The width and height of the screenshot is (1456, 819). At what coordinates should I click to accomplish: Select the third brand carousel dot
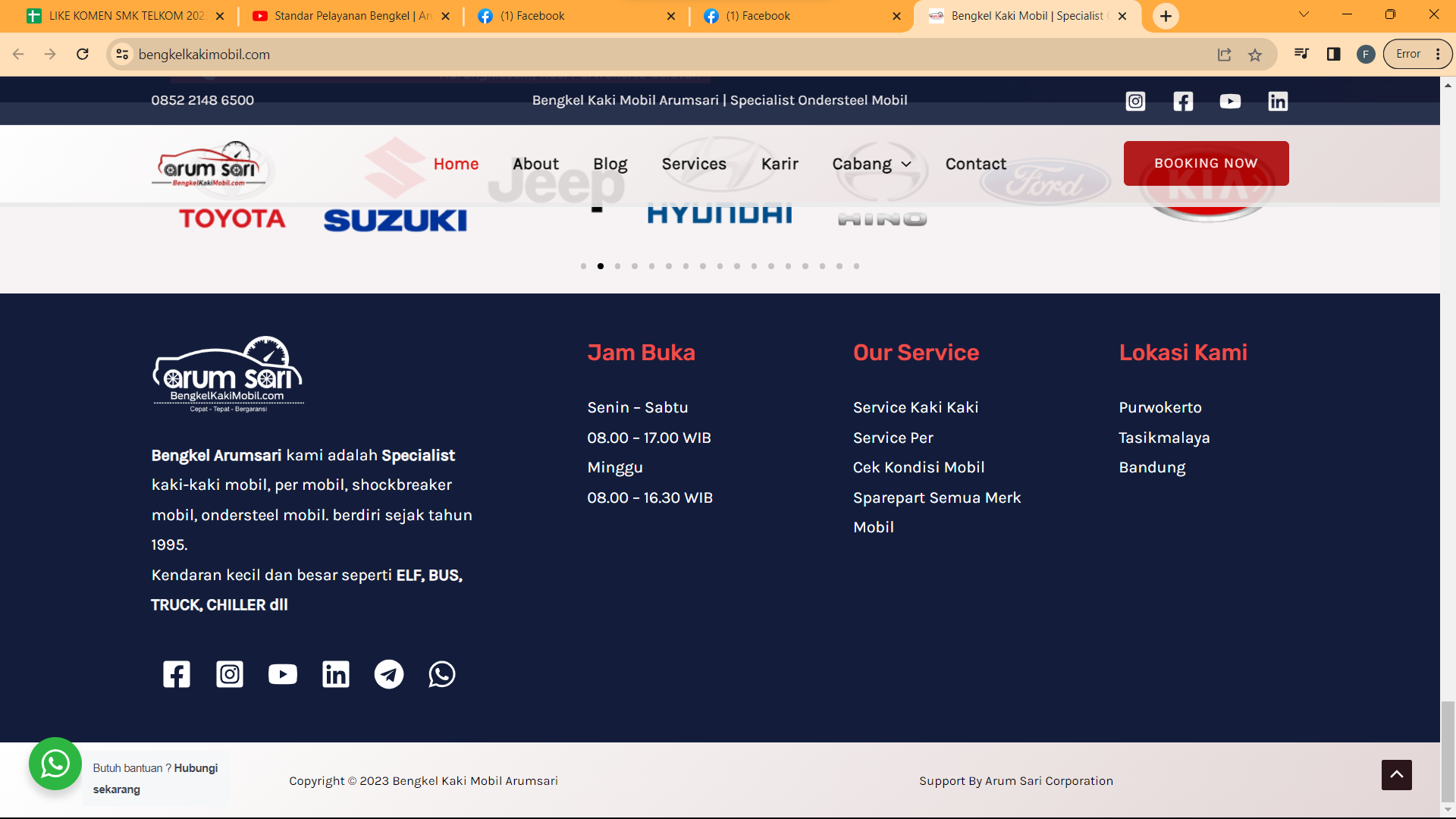pyautogui.click(x=617, y=266)
